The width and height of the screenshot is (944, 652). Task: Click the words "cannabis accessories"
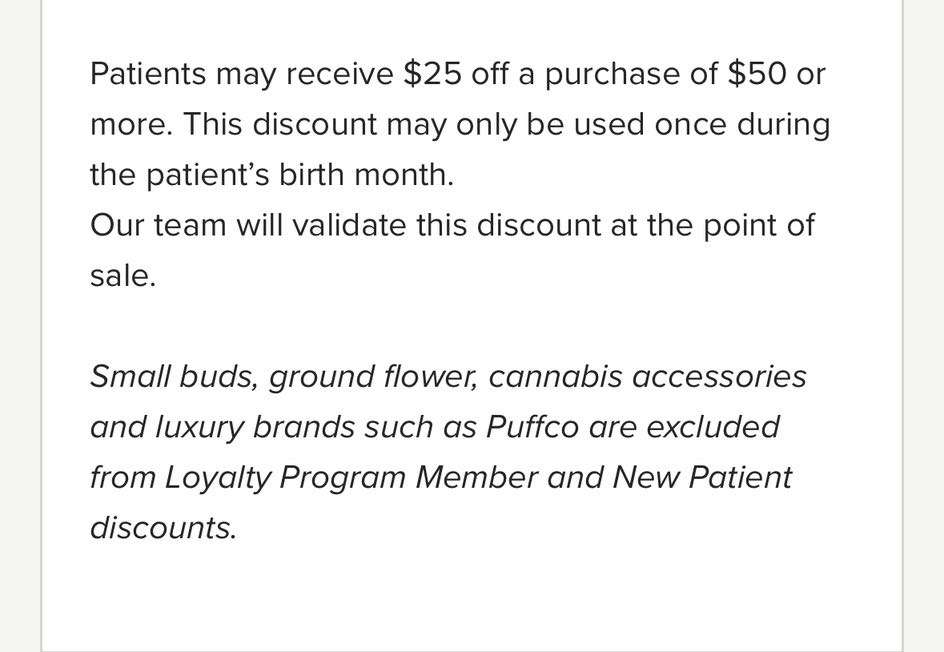pos(647,377)
